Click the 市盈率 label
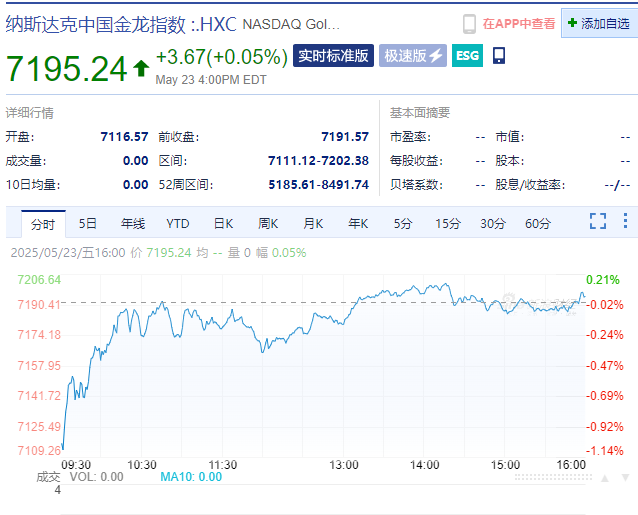638x515 pixels. (410, 137)
